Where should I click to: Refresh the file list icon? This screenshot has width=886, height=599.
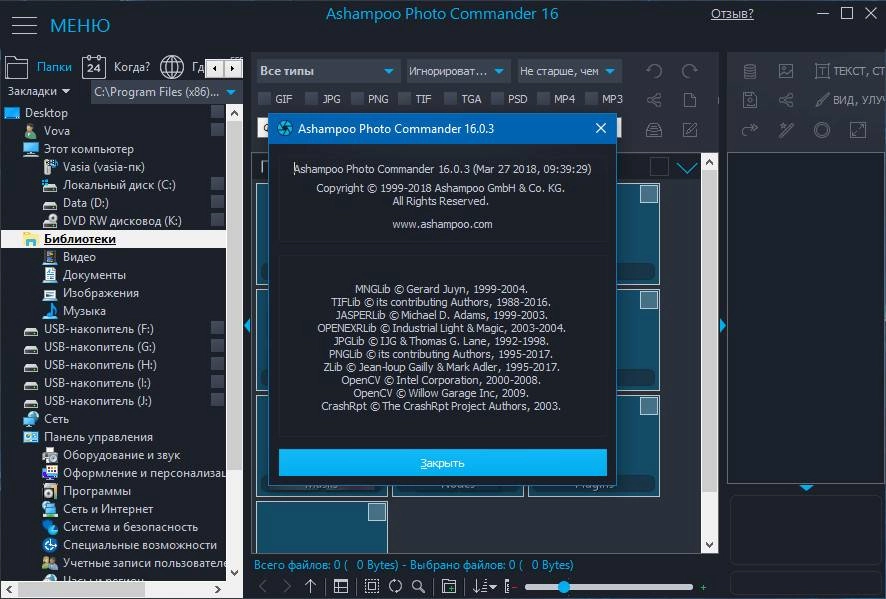pyautogui.click(x=396, y=587)
